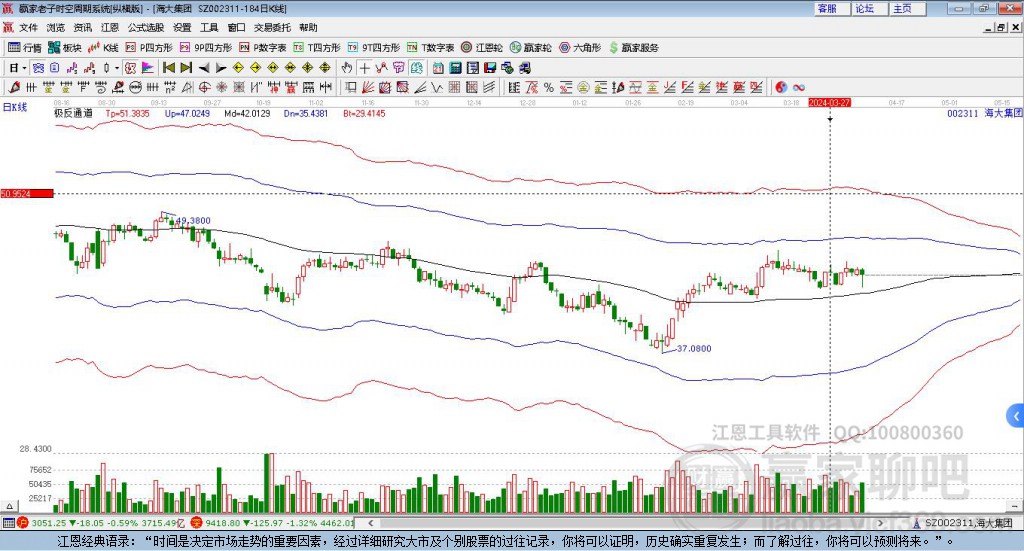
Task: Open the 日 period dropdown arrow
Action: [24, 68]
